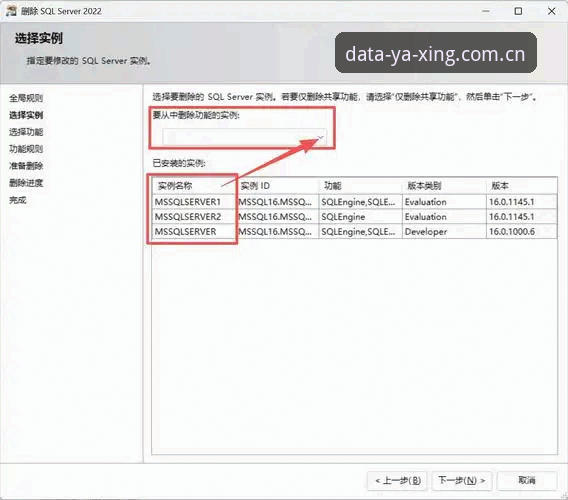Screen dimensions: 568x500
Task: Select the 准备删除 step in sidebar
Action: pos(26,166)
